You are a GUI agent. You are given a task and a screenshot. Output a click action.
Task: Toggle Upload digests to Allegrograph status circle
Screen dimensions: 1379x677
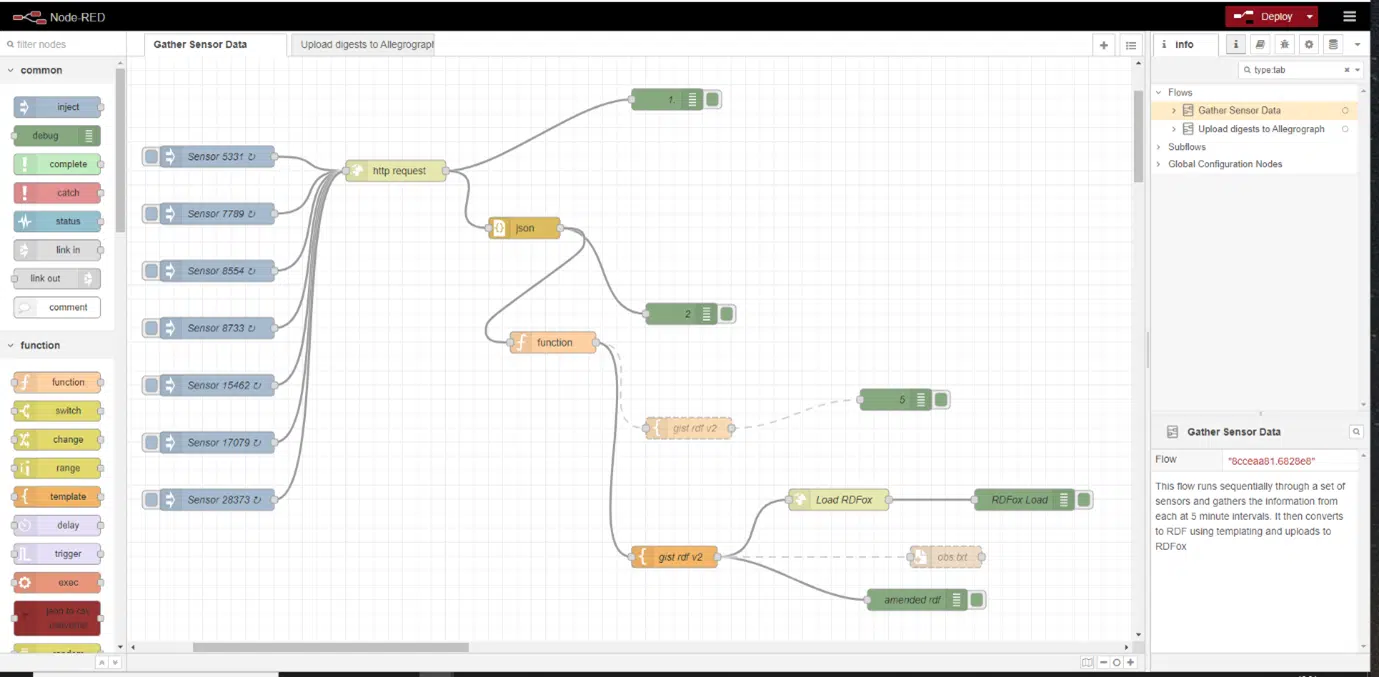pyautogui.click(x=1345, y=129)
